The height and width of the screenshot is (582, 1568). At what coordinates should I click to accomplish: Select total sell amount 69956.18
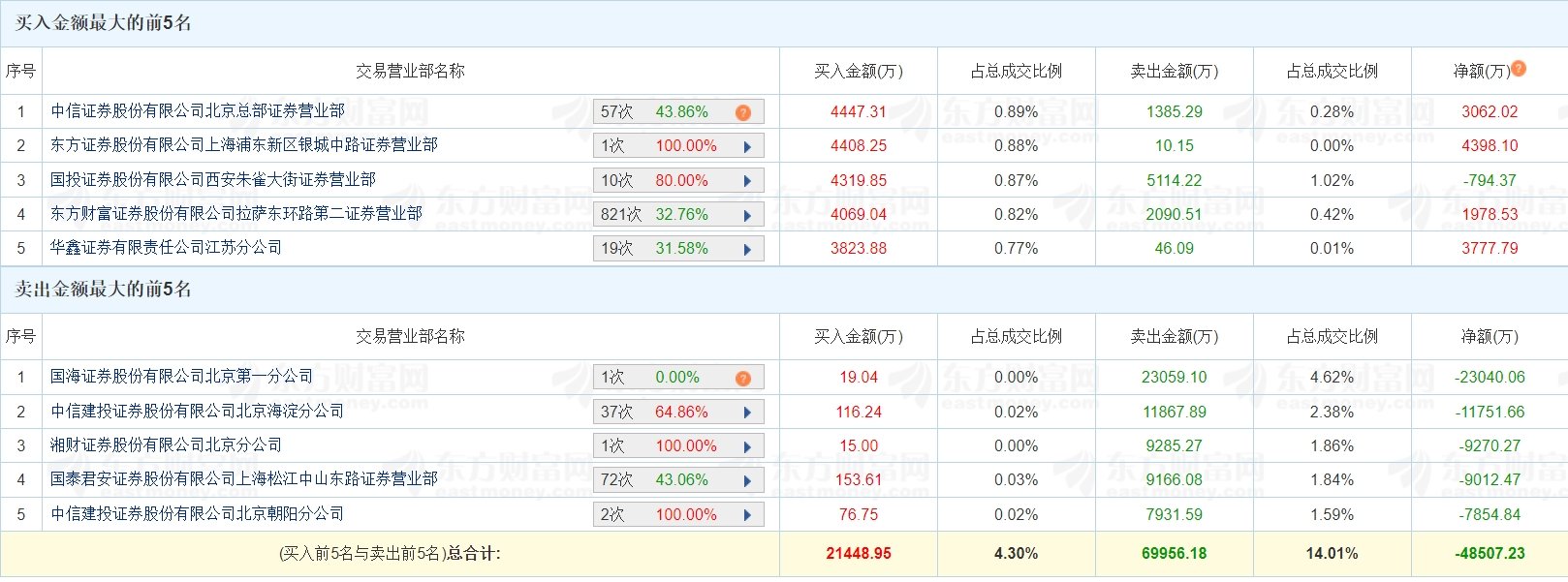(x=1175, y=554)
